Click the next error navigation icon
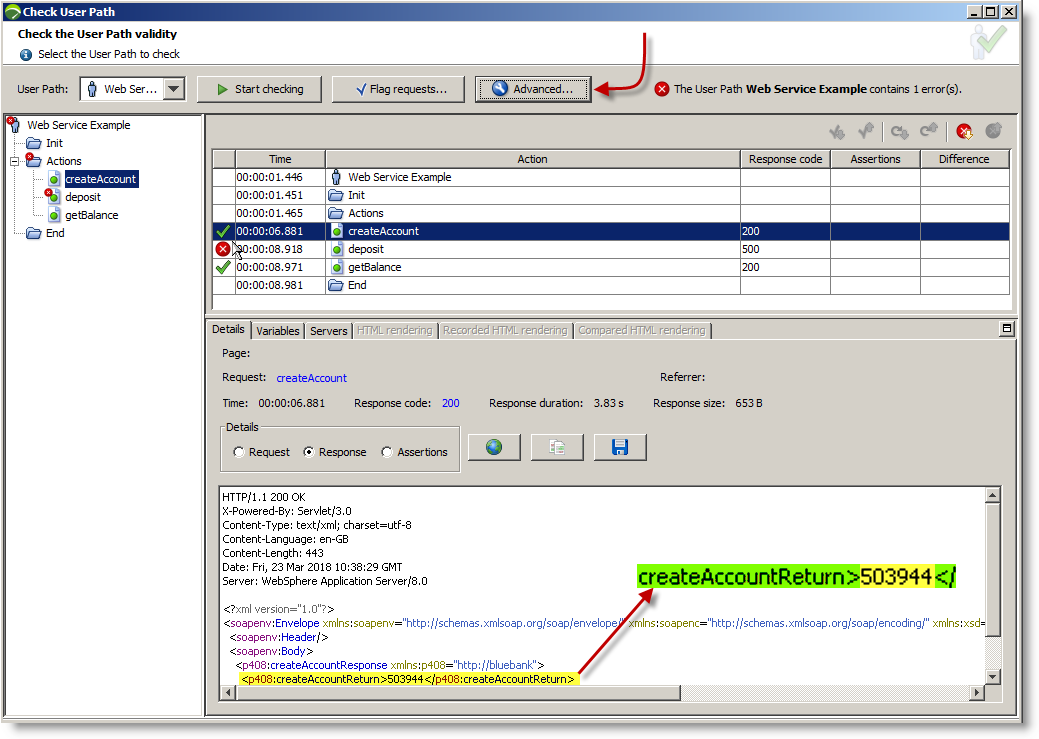 [964, 131]
